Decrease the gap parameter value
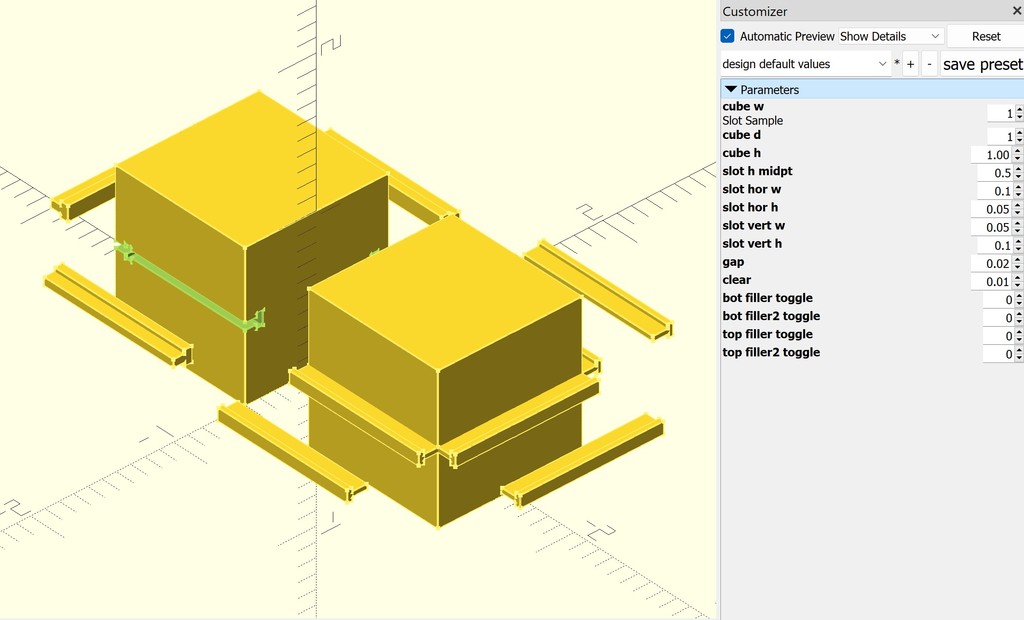Screen dimensions: 1024x620 (1018, 266)
